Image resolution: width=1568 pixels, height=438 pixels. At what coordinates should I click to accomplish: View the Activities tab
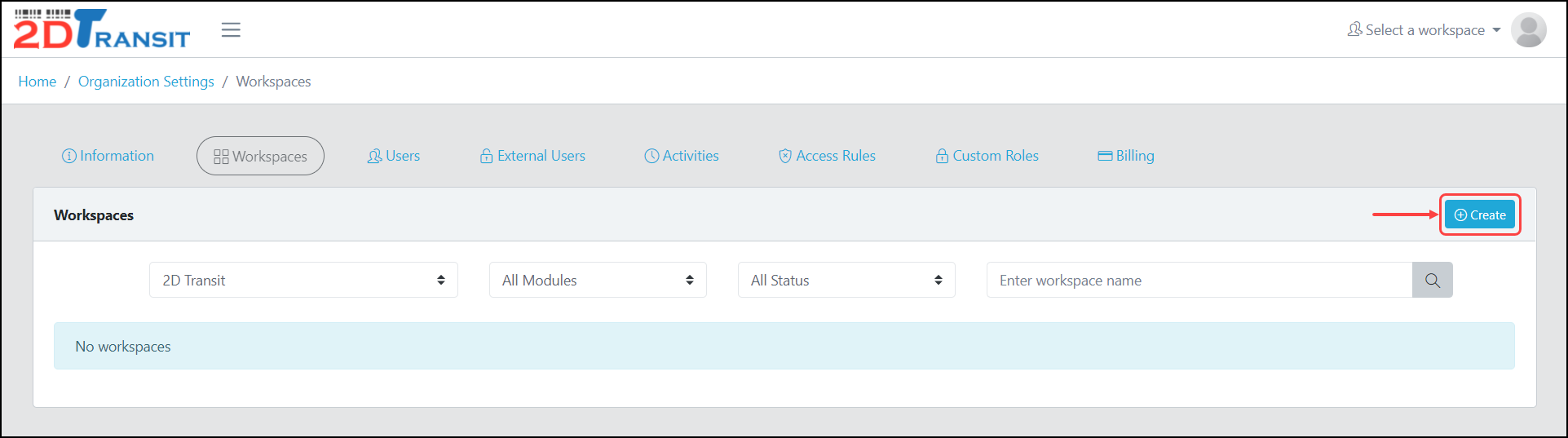[x=682, y=156]
